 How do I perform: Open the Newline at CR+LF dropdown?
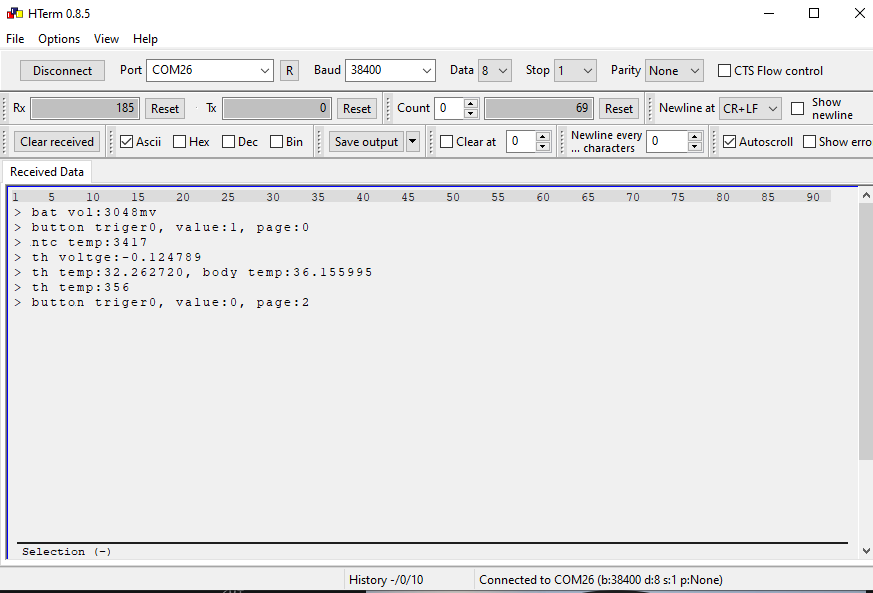coord(750,109)
